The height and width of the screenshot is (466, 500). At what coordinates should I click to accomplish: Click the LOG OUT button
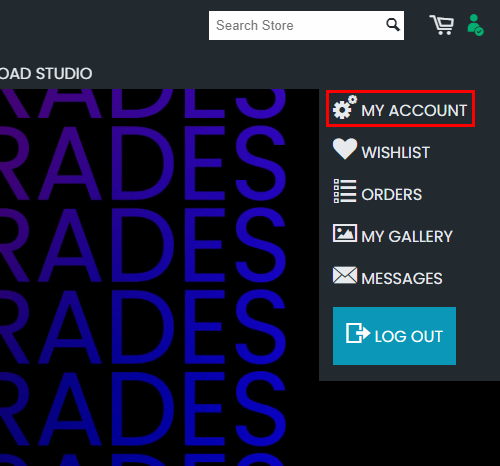[x=394, y=336]
